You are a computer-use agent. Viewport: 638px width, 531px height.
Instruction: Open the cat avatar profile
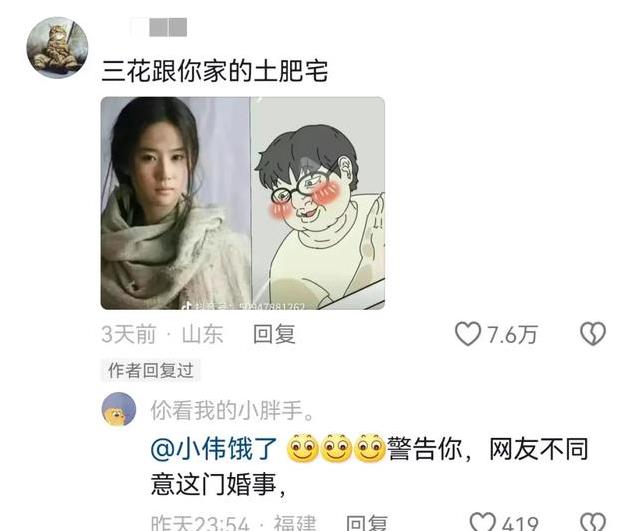point(57,47)
